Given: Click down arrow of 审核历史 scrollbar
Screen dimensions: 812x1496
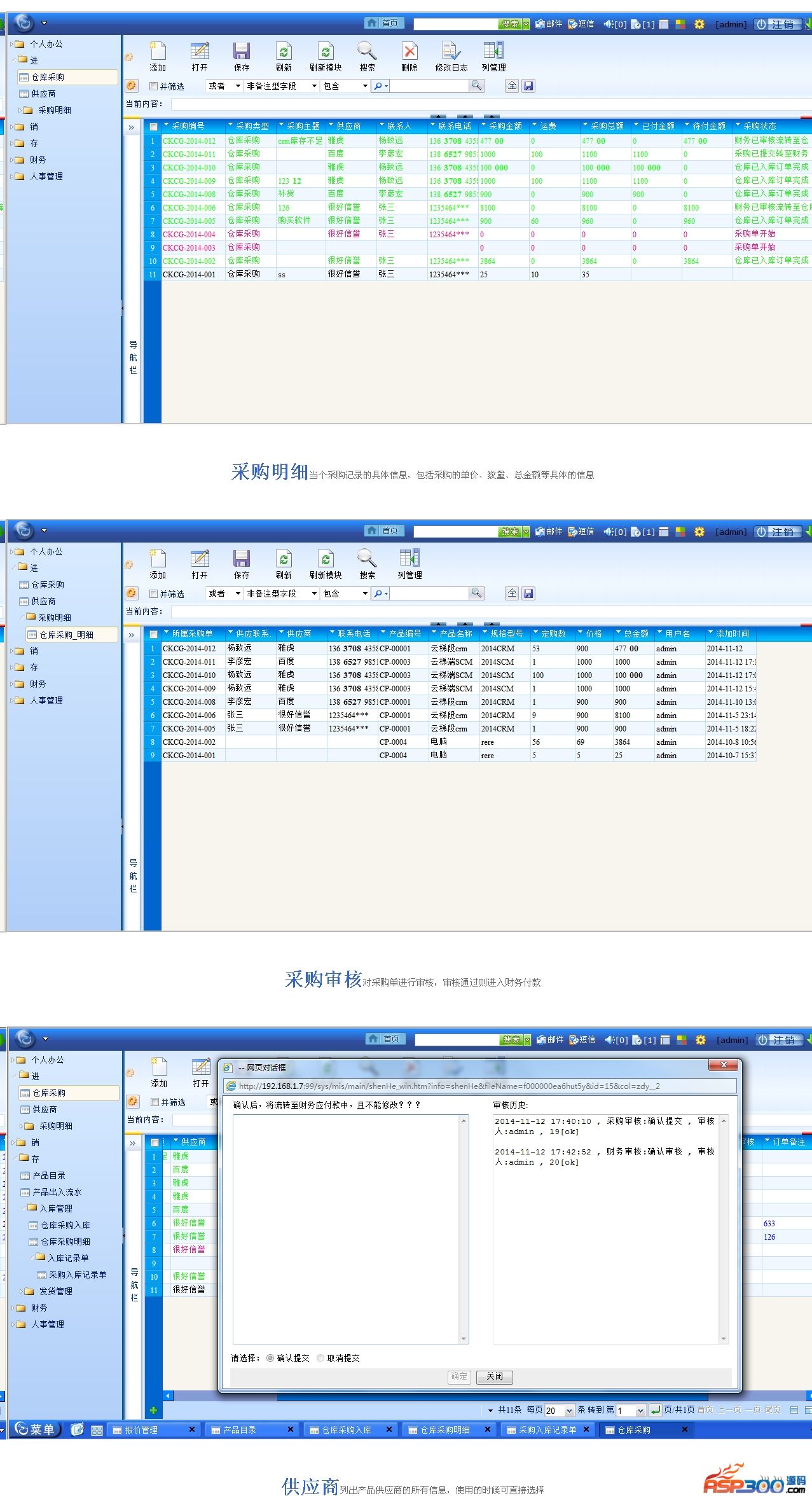Looking at the screenshot, I should 724,1339.
